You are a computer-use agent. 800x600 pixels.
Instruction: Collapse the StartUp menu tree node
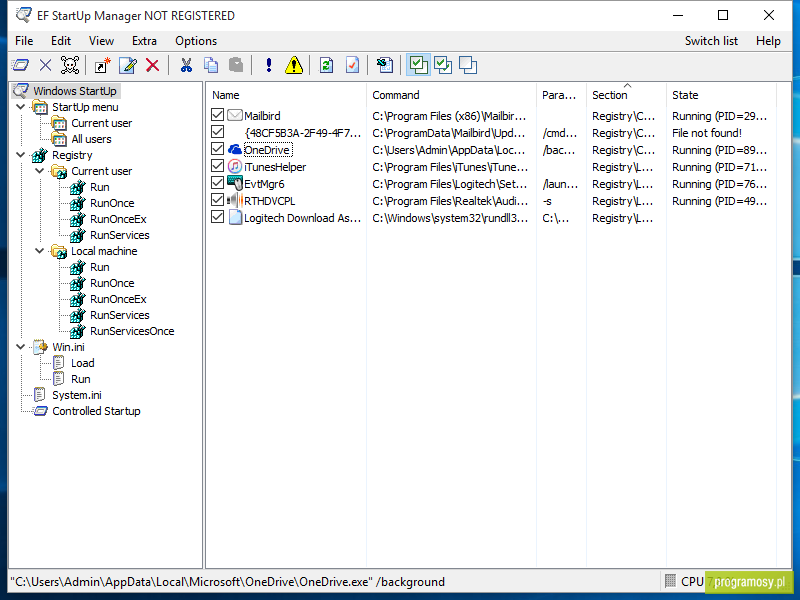(20, 107)
